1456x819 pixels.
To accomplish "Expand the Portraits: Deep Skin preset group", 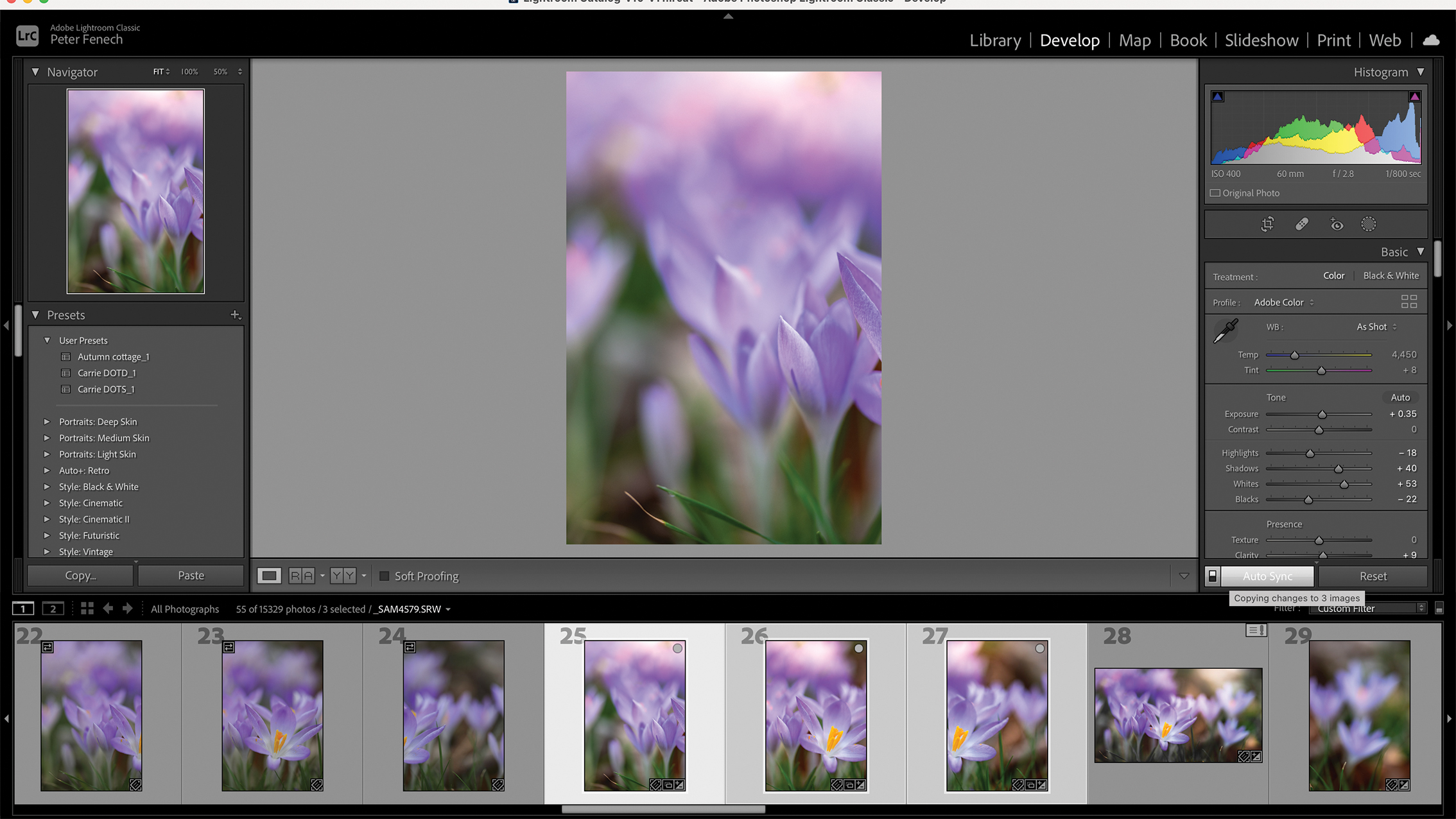I will [x=46, y=422].
